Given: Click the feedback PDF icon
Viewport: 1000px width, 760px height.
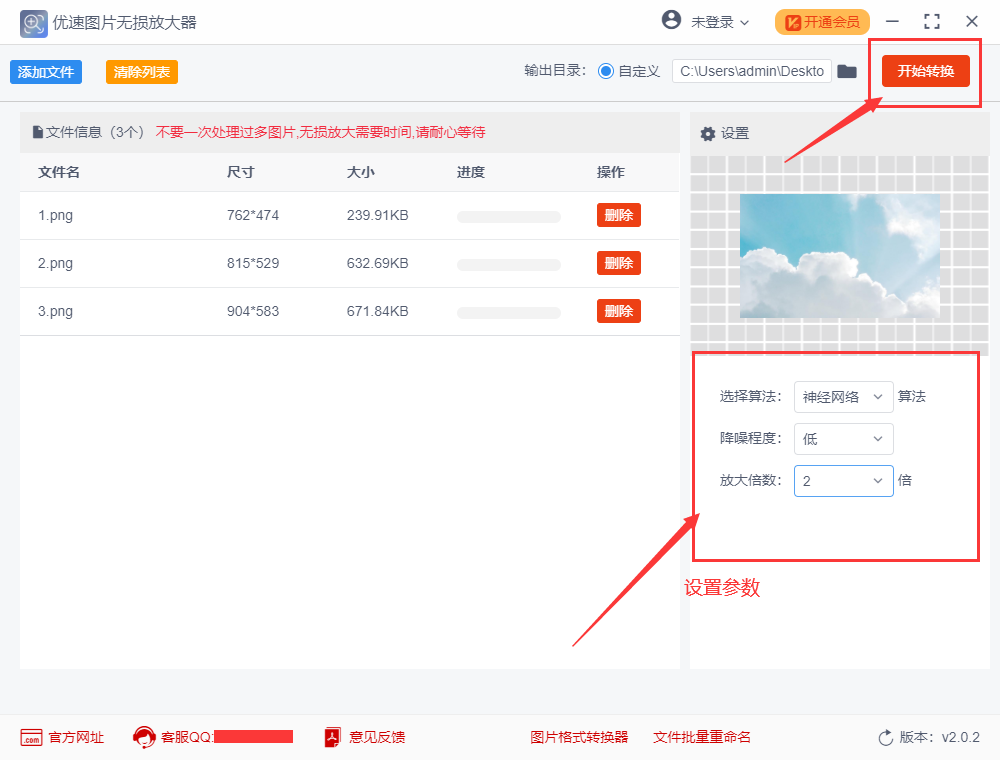Looking at the screenshot, I should coord(333,737).
